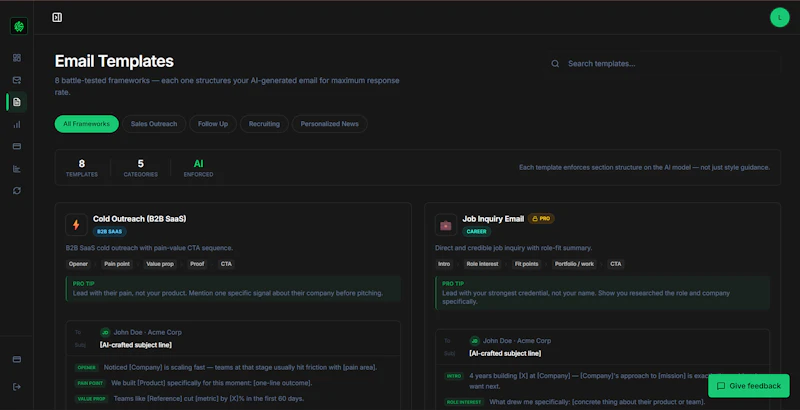
Task: Switch to the Sales Outreach filter
Action: (x=154, y=124)
